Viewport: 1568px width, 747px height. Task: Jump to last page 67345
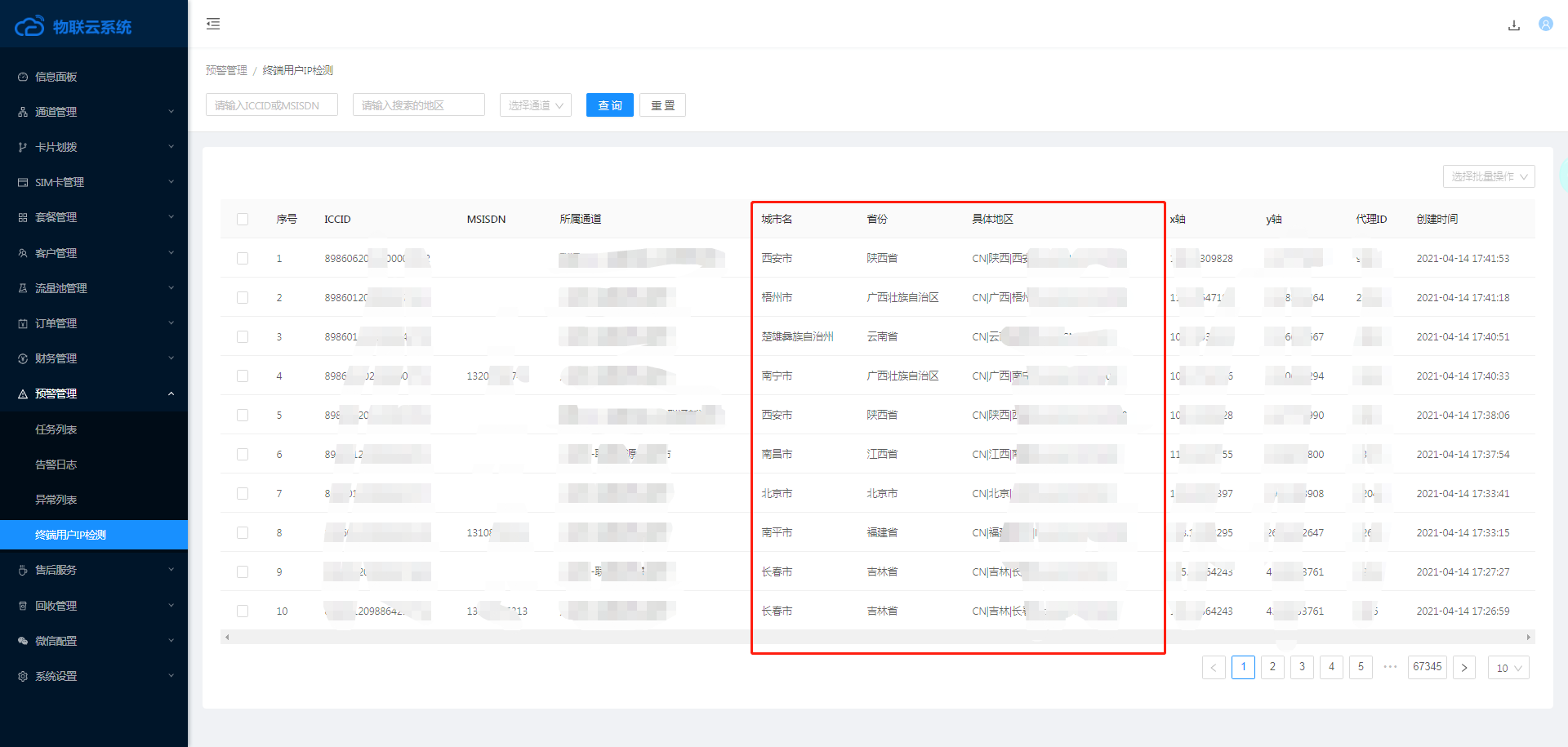(1428, 667)
